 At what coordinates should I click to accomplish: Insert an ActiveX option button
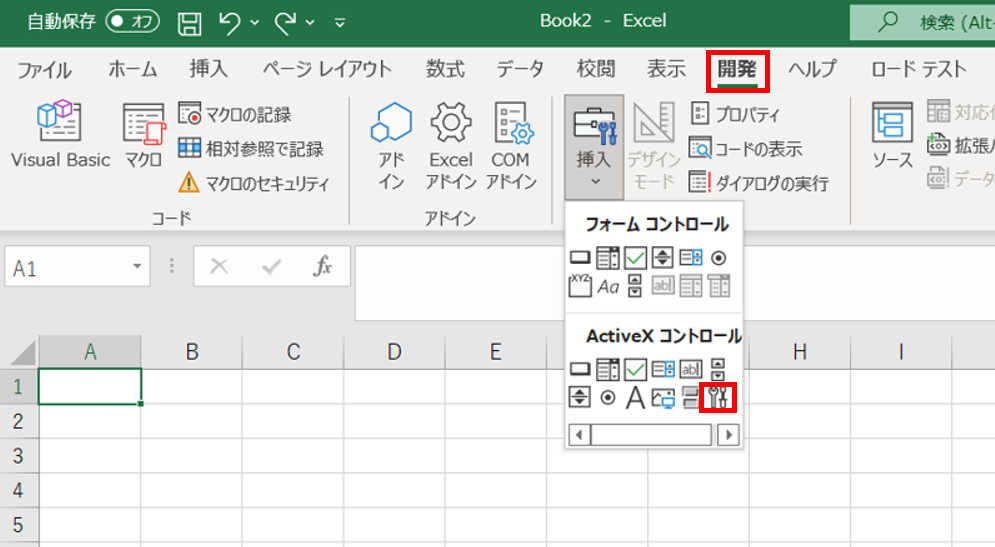click(608, 398)
